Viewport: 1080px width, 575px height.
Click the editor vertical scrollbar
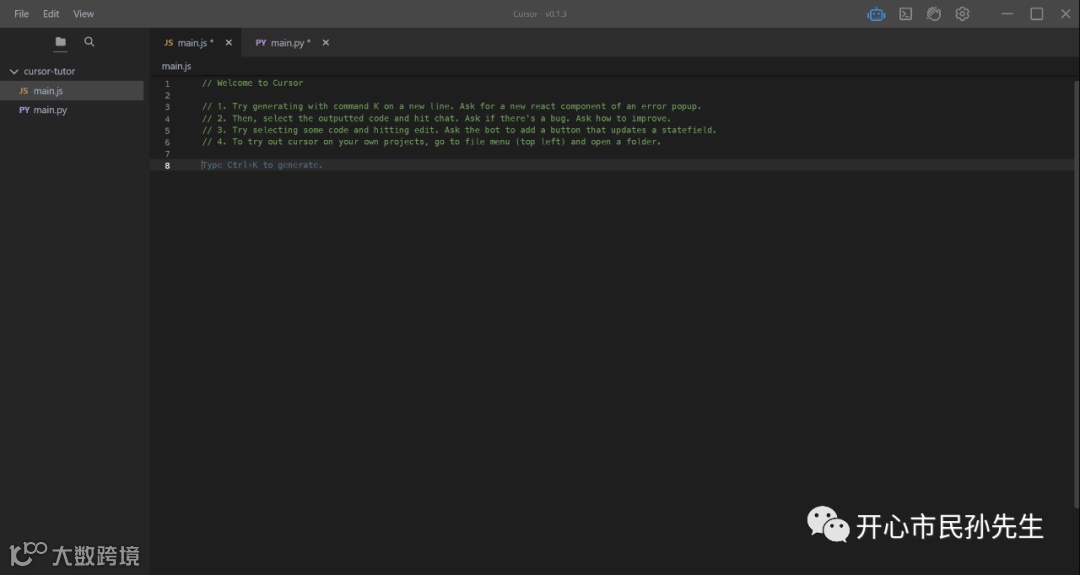tap(1076, 296)
